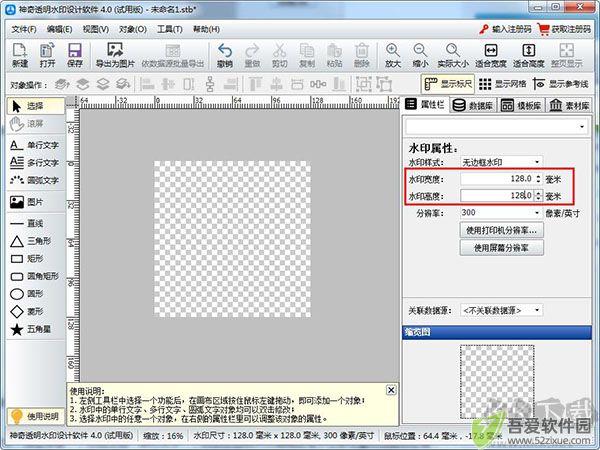
Task: Click 导出为图片 export as image icon
Action: (x=115, y=55)
